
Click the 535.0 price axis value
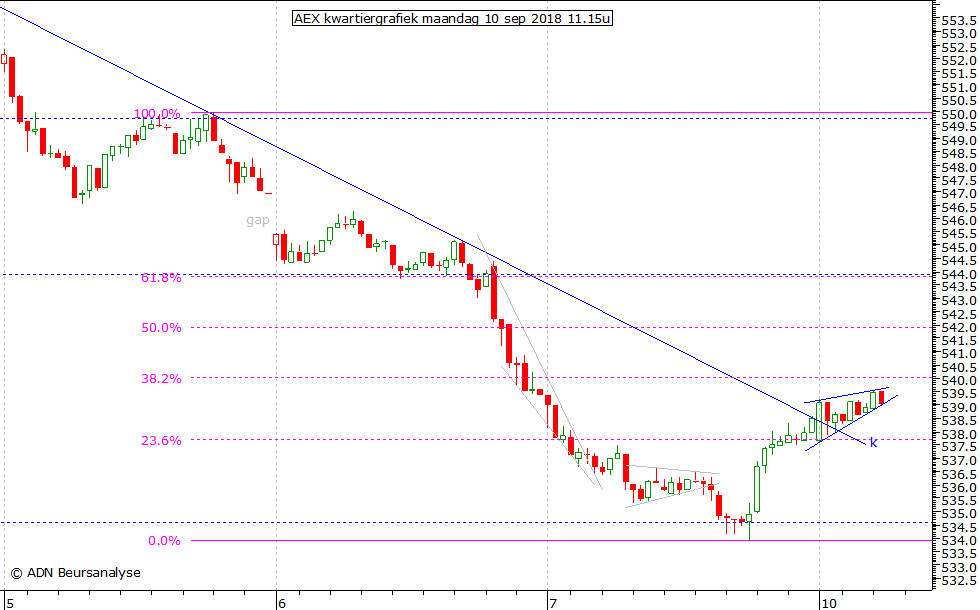959,514
